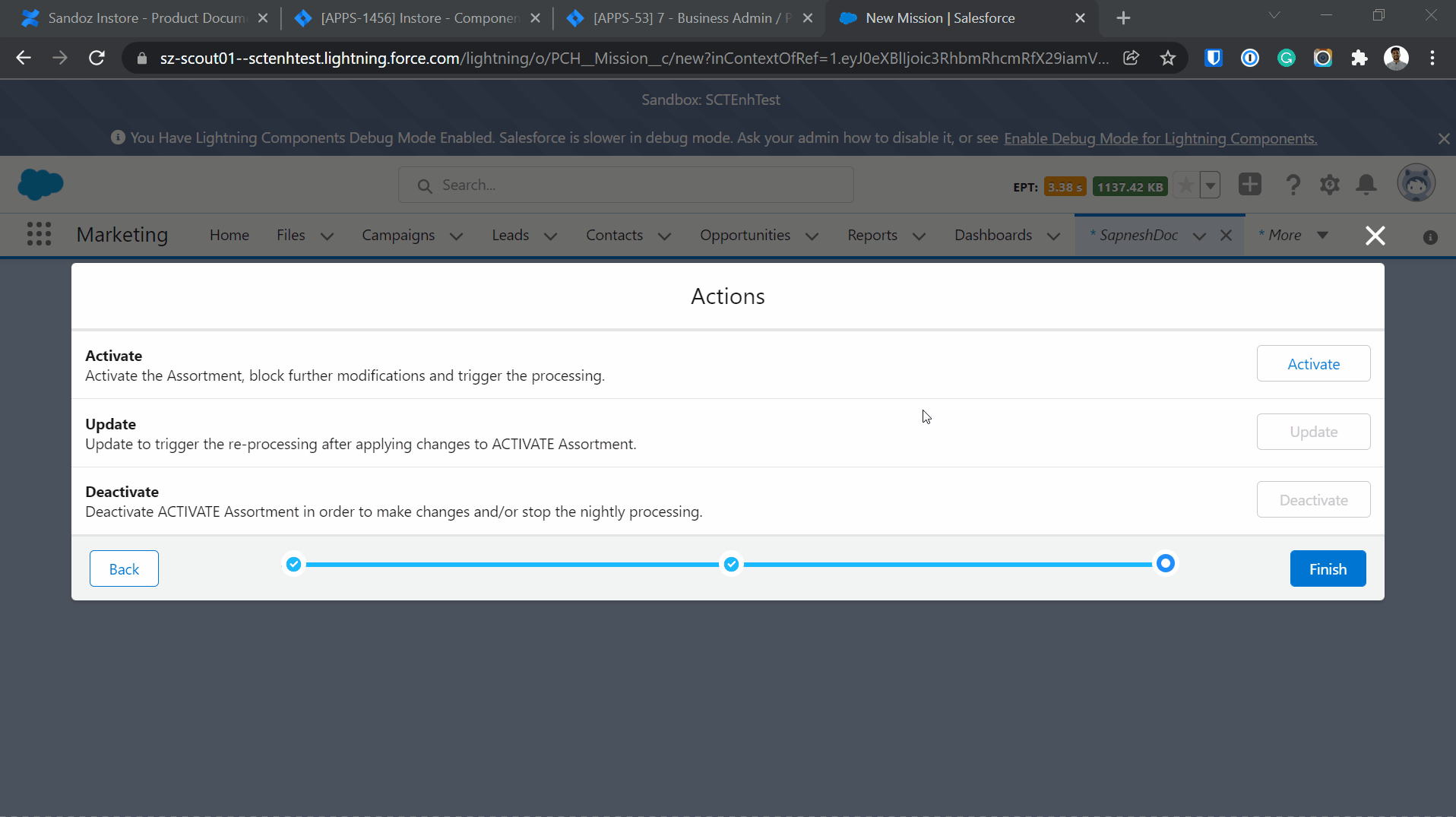Reload the page in browser
The width and height of the screenshot is (1456, 817).
click(x=97, y=58)
